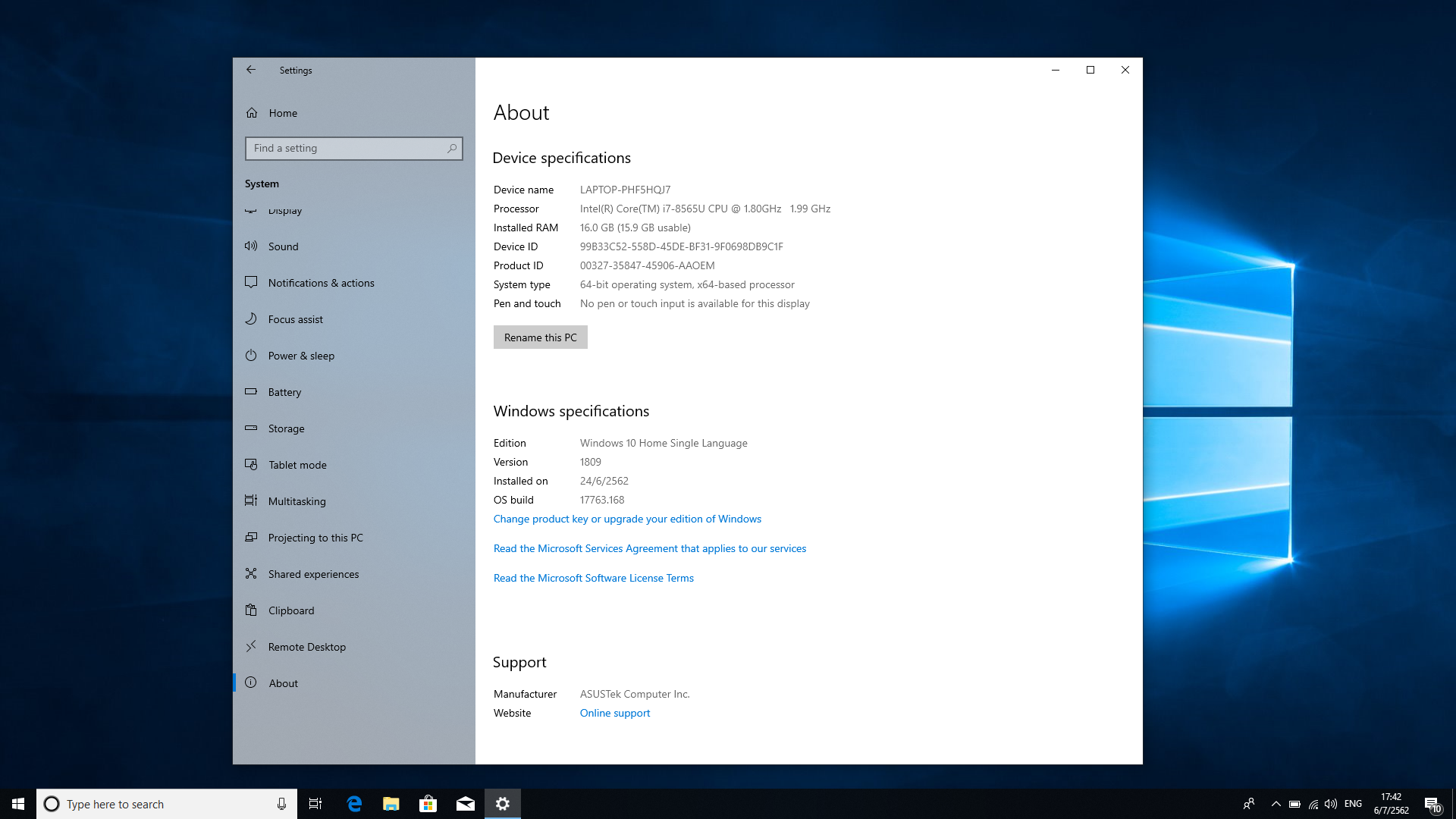Click the manufacturer ASUSTek Computer Inc. text
Image resolution: width=1456 pixels, height=819 pixels.
(x=635, y=694)
